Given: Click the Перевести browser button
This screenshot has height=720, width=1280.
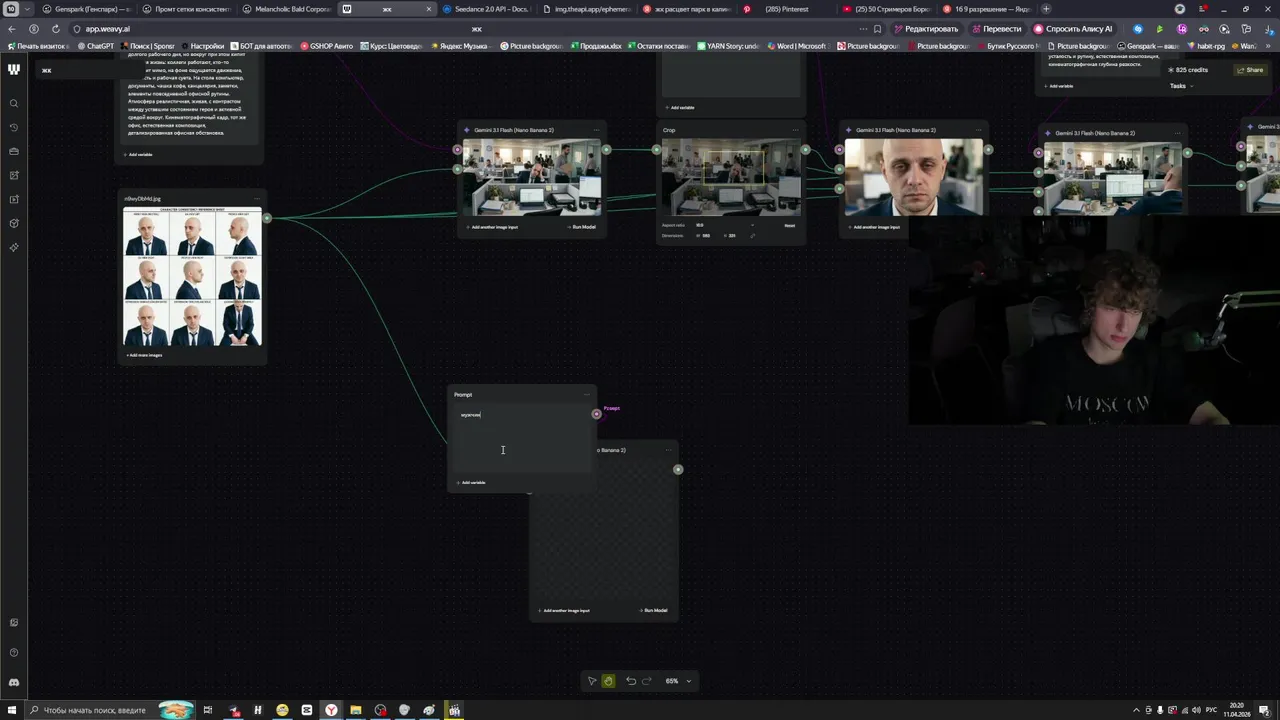Looking at the screenshot, I should pyautogui.click(x=996, y=29).
